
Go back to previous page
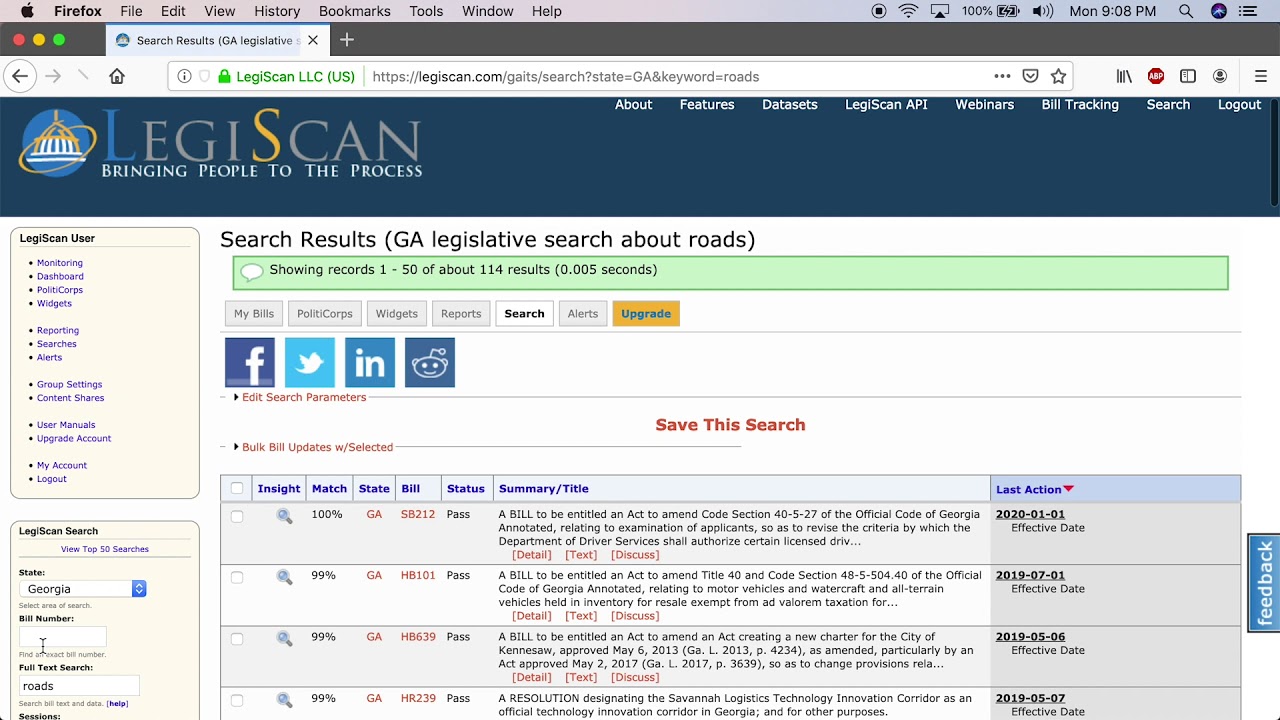point(20,76)
